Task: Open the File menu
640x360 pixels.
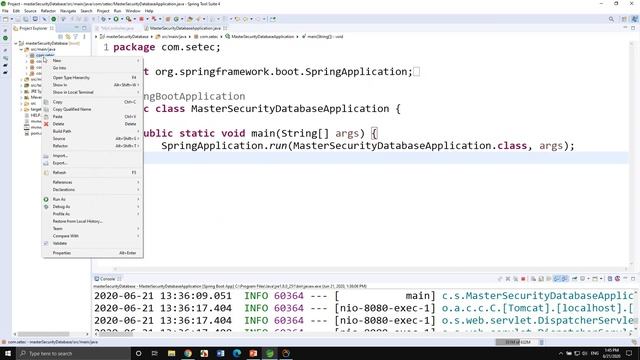Action: point(5,11)
